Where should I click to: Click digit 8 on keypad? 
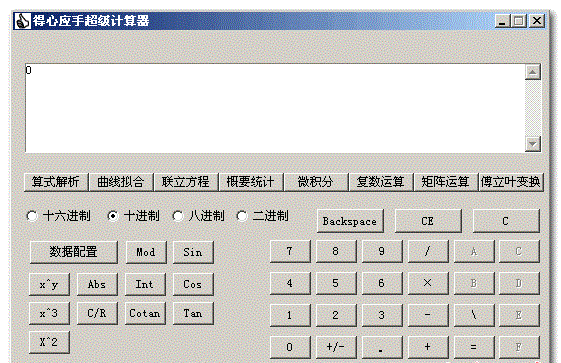coord(336,251)
